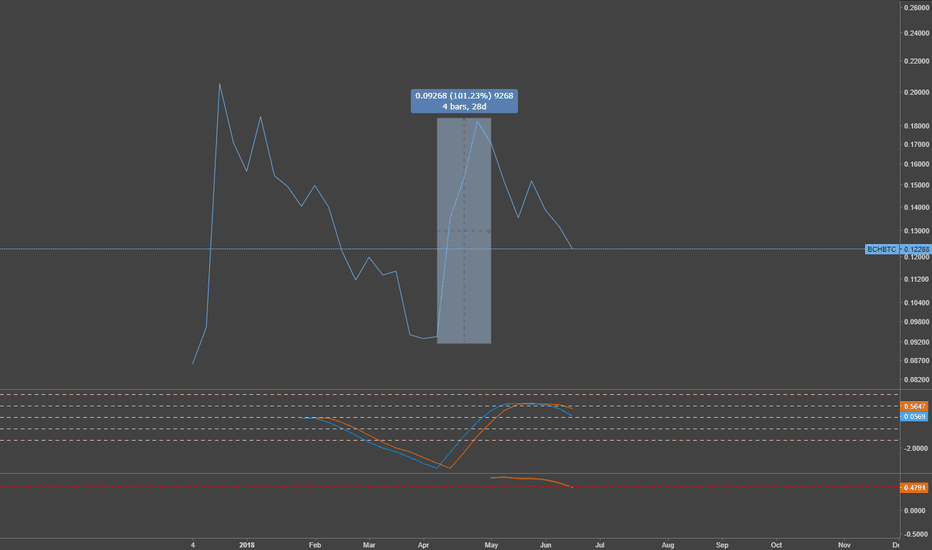Click the orange 0.5647 indicator value
Viewport: 932px width, 550px height.
(915, 406)
